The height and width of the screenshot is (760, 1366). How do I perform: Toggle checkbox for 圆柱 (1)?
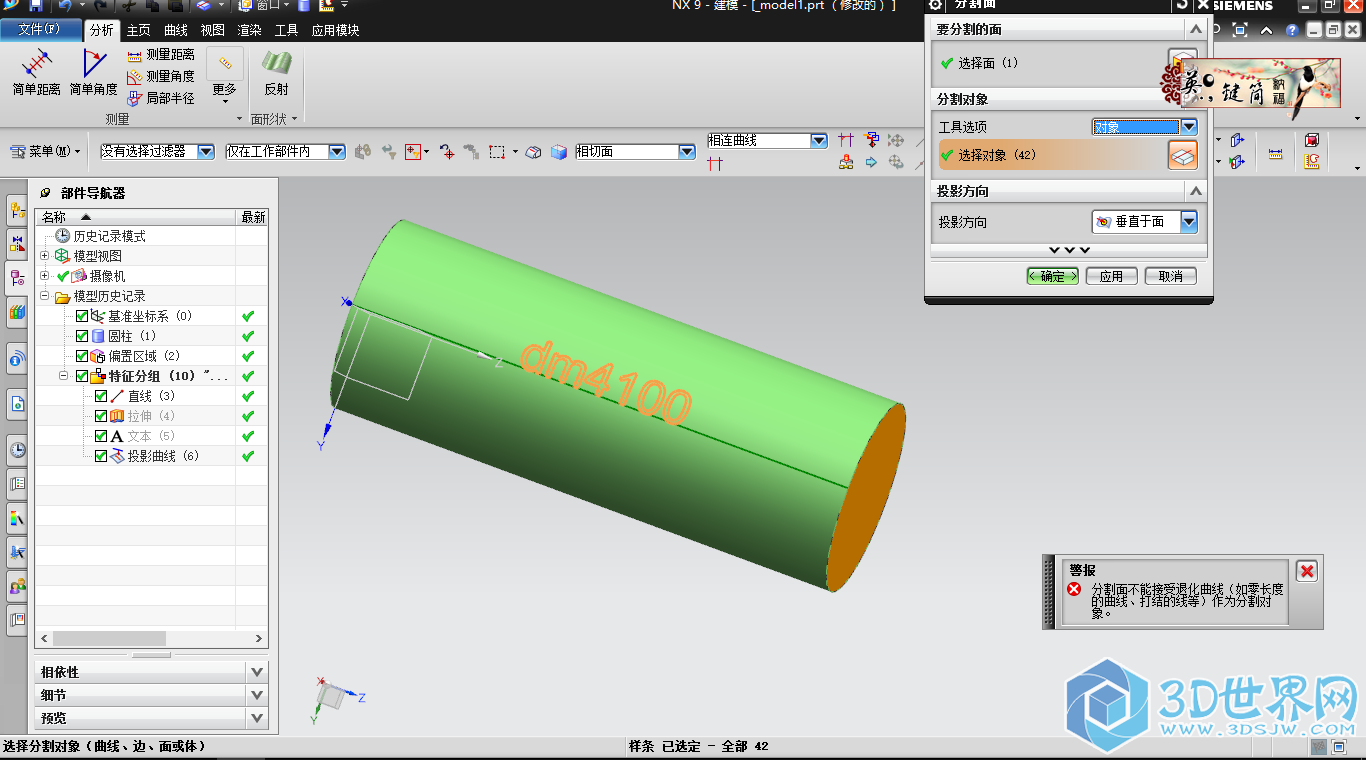click(x=82, y=336)
